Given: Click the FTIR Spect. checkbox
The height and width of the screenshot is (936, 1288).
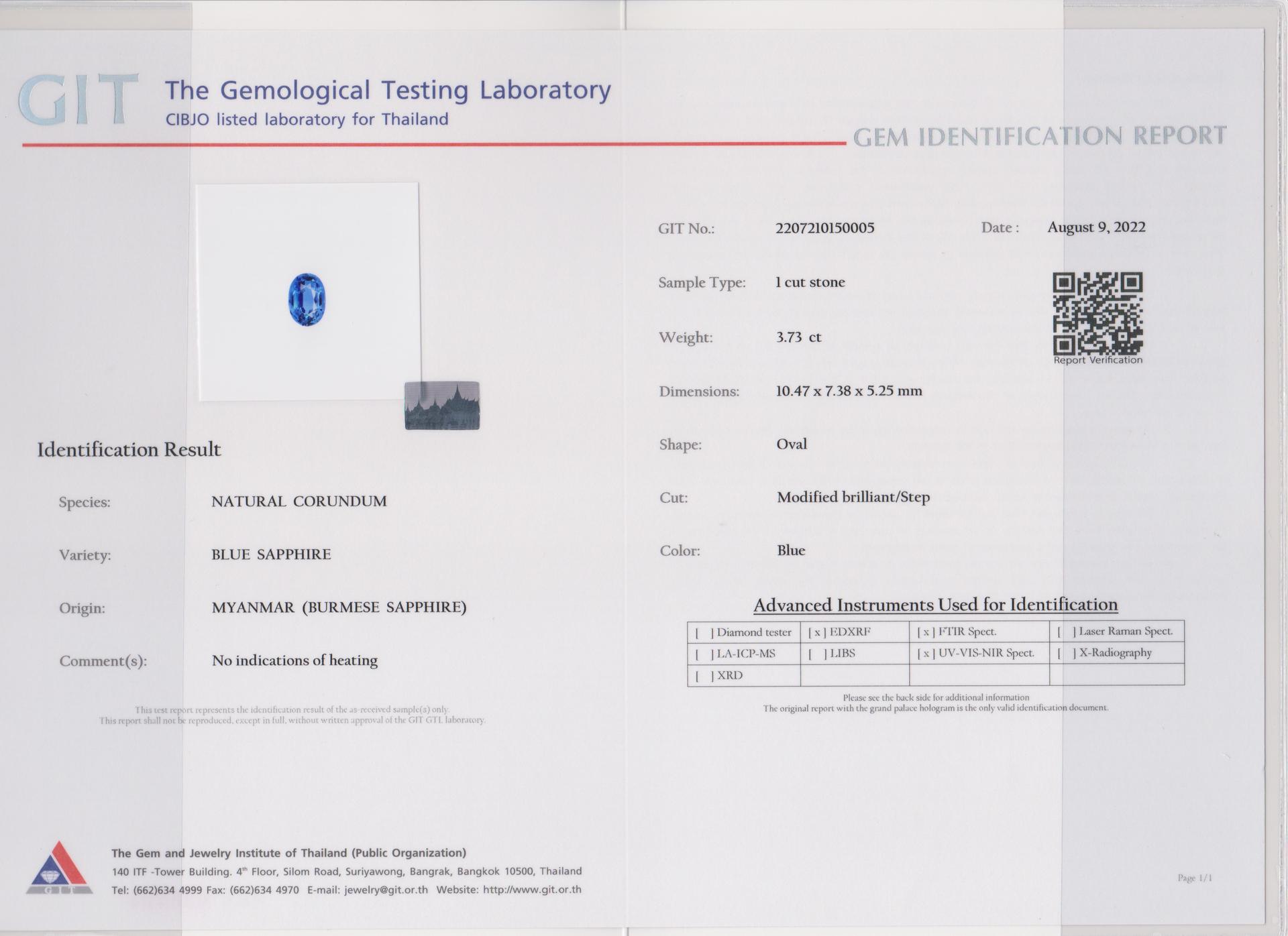Looking at the screenshot, I should coord(926,632).
